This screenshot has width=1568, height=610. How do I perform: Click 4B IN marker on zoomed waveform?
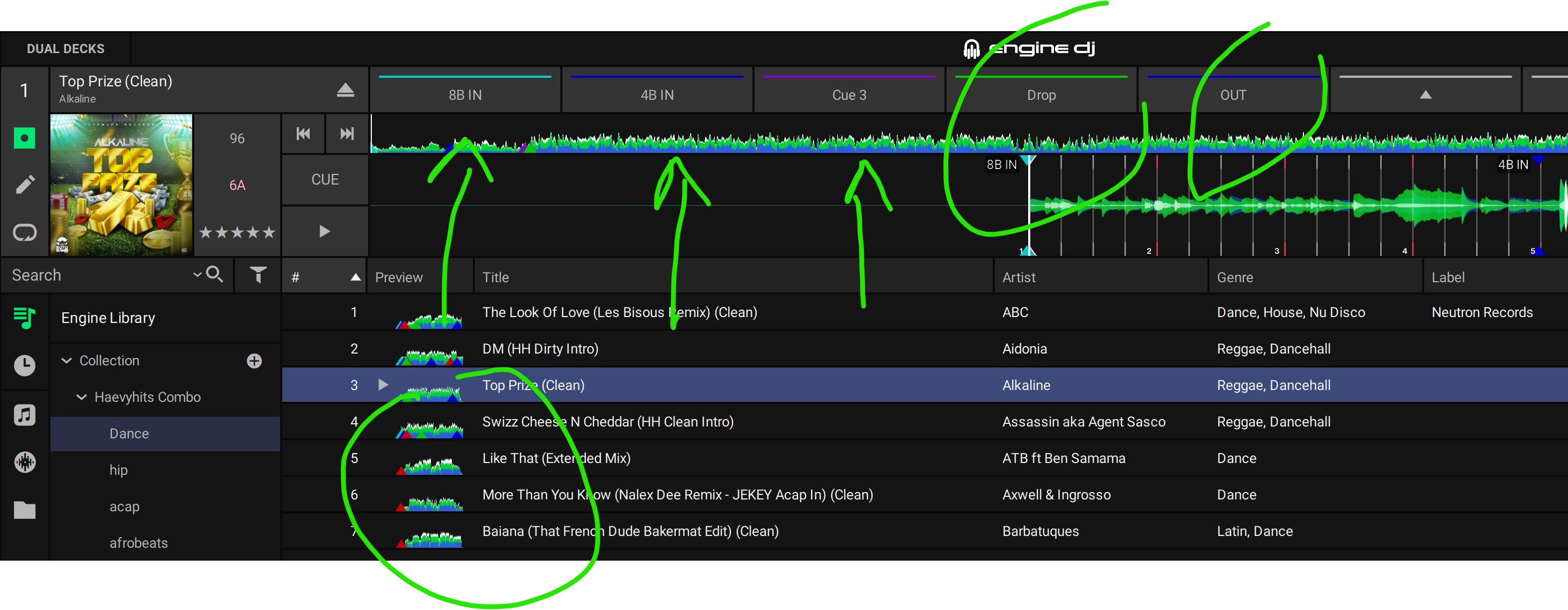point(1513,164)
